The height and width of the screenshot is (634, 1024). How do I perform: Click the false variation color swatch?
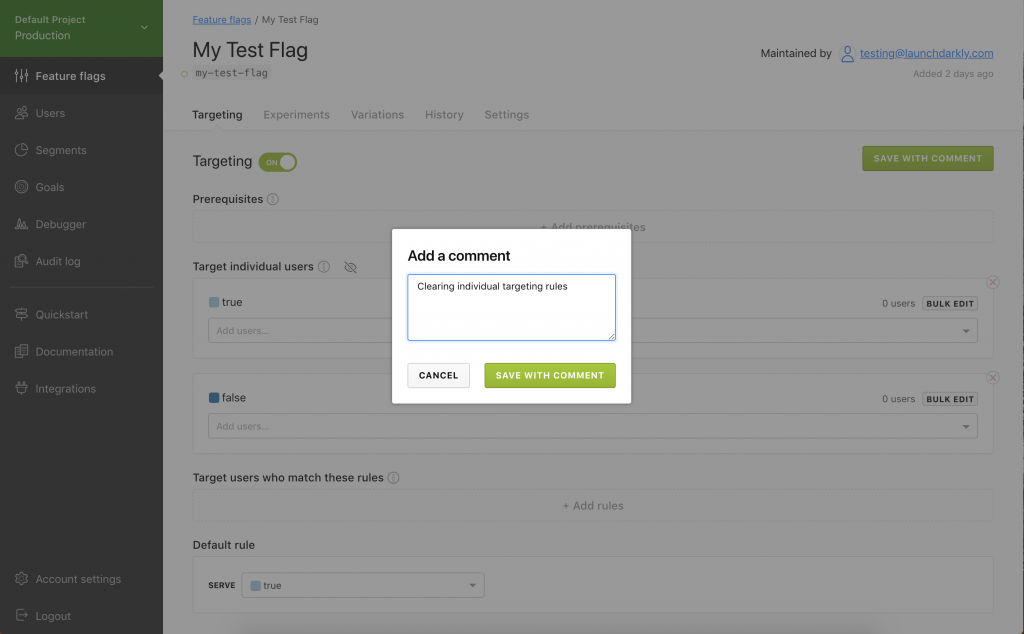214,398
